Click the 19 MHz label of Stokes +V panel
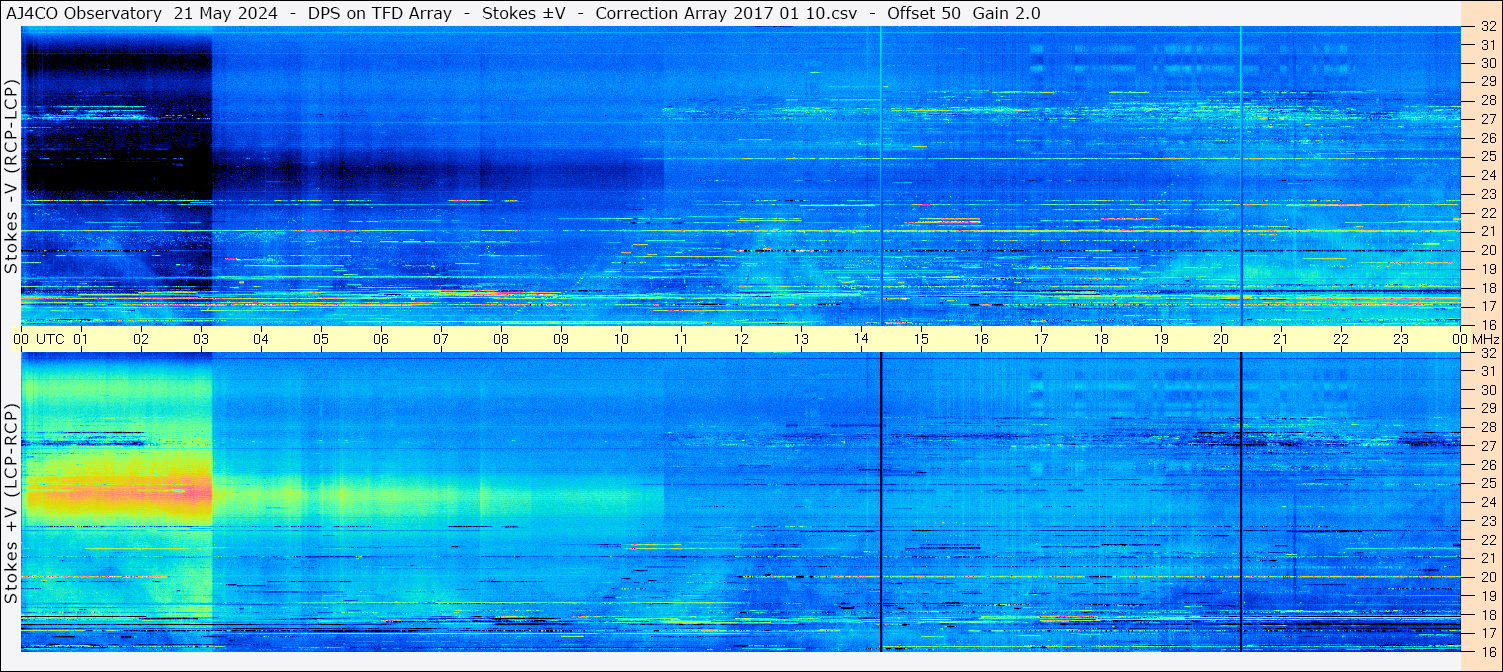 click(1488, 596)
